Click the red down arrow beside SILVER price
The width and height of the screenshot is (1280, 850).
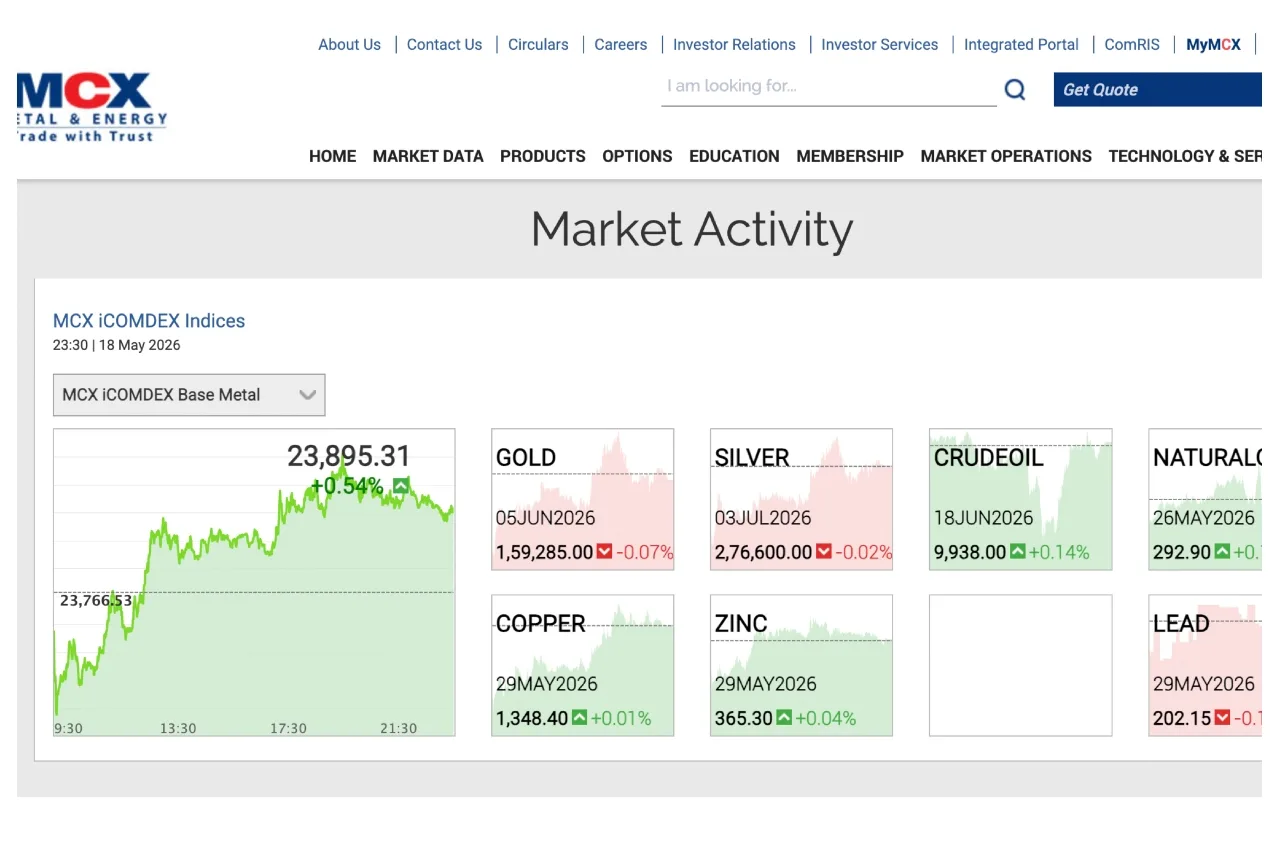pos(823,552)
